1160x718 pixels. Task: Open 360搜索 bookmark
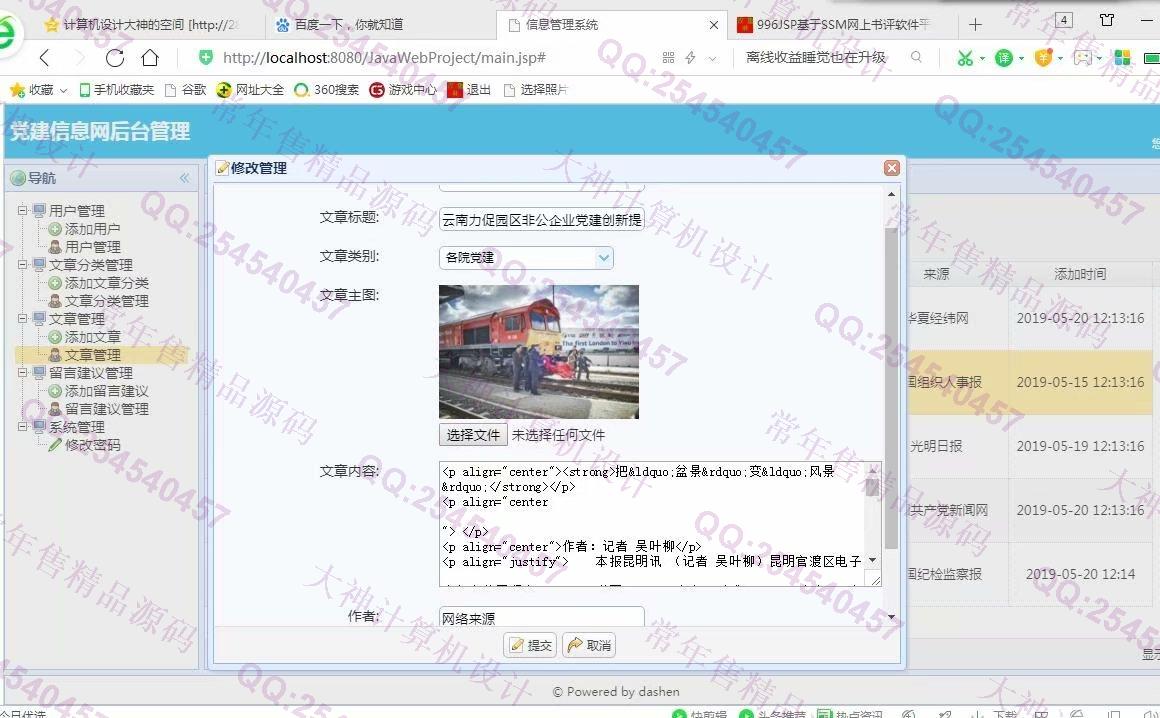point(326,89)
